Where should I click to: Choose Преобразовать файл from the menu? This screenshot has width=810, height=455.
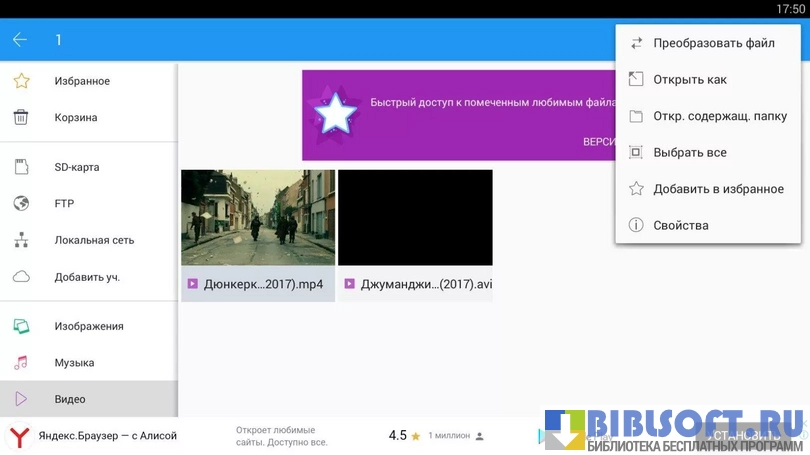(713, 43)
